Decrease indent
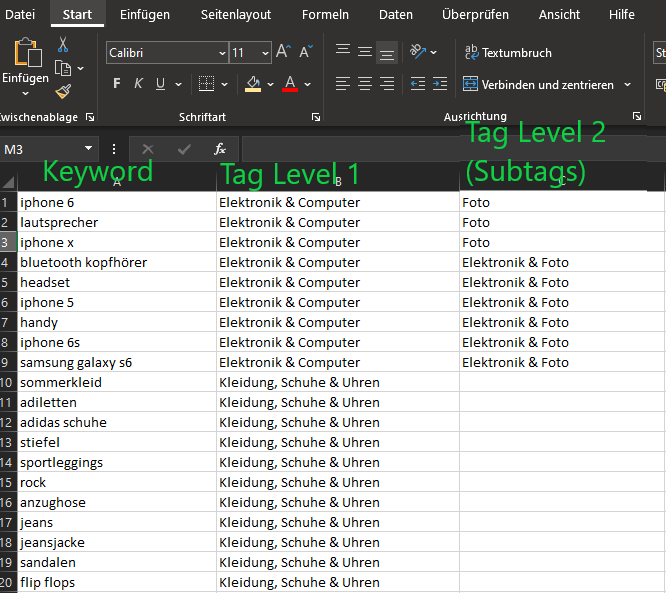The width and height of the screenshot is (666, 593). coord(418,84)
